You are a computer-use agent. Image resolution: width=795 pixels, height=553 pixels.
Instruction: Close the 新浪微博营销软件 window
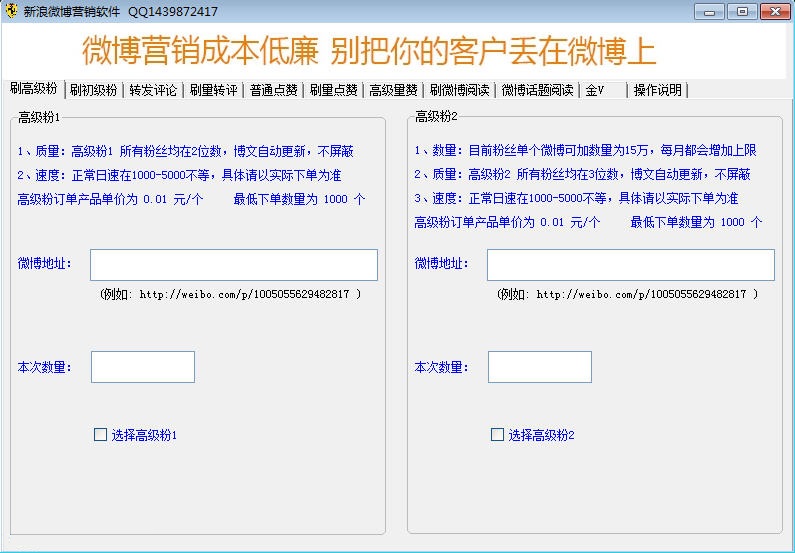tap(775, 11)
